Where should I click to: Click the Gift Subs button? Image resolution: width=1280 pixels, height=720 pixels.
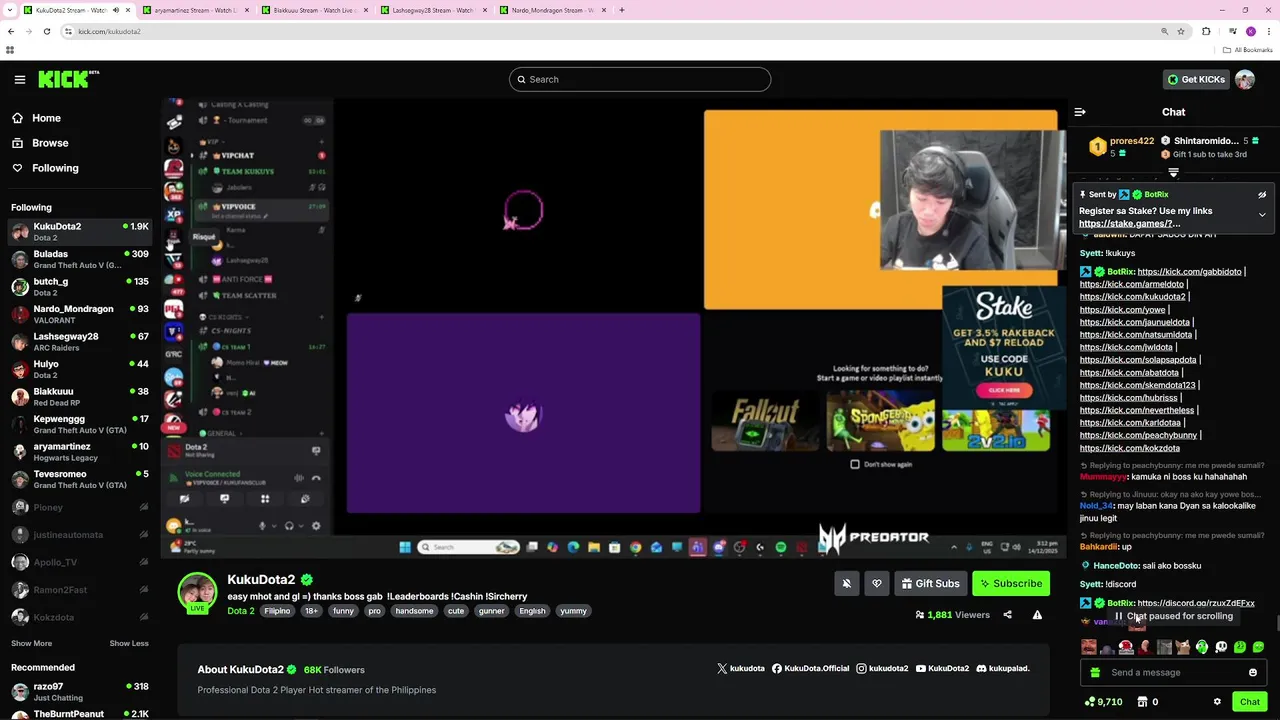coord(930,583)
